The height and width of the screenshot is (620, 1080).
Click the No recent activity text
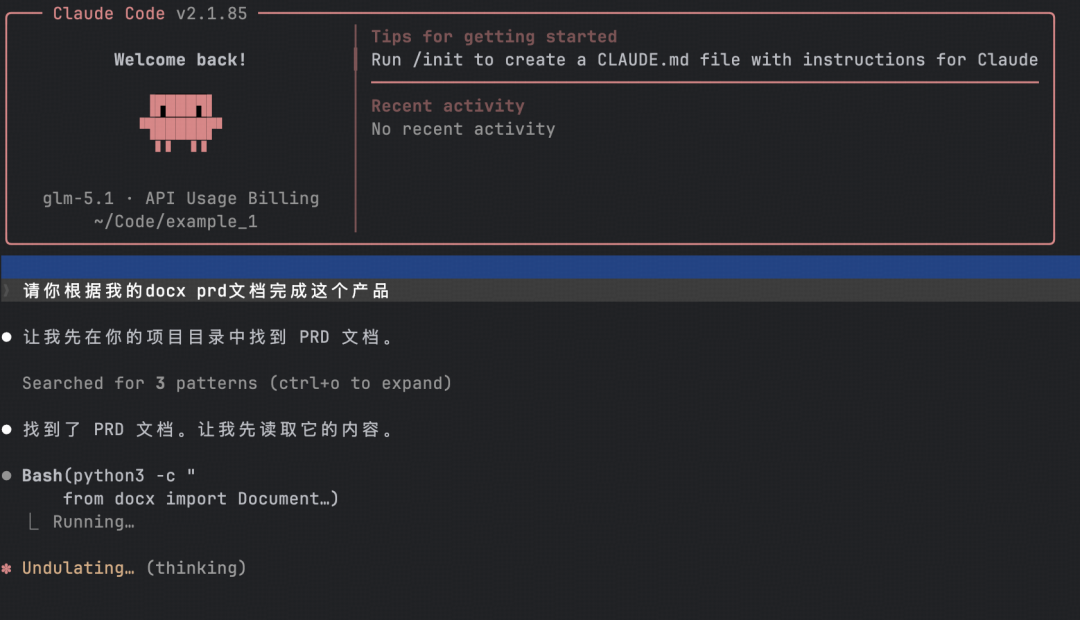(463, 129)
